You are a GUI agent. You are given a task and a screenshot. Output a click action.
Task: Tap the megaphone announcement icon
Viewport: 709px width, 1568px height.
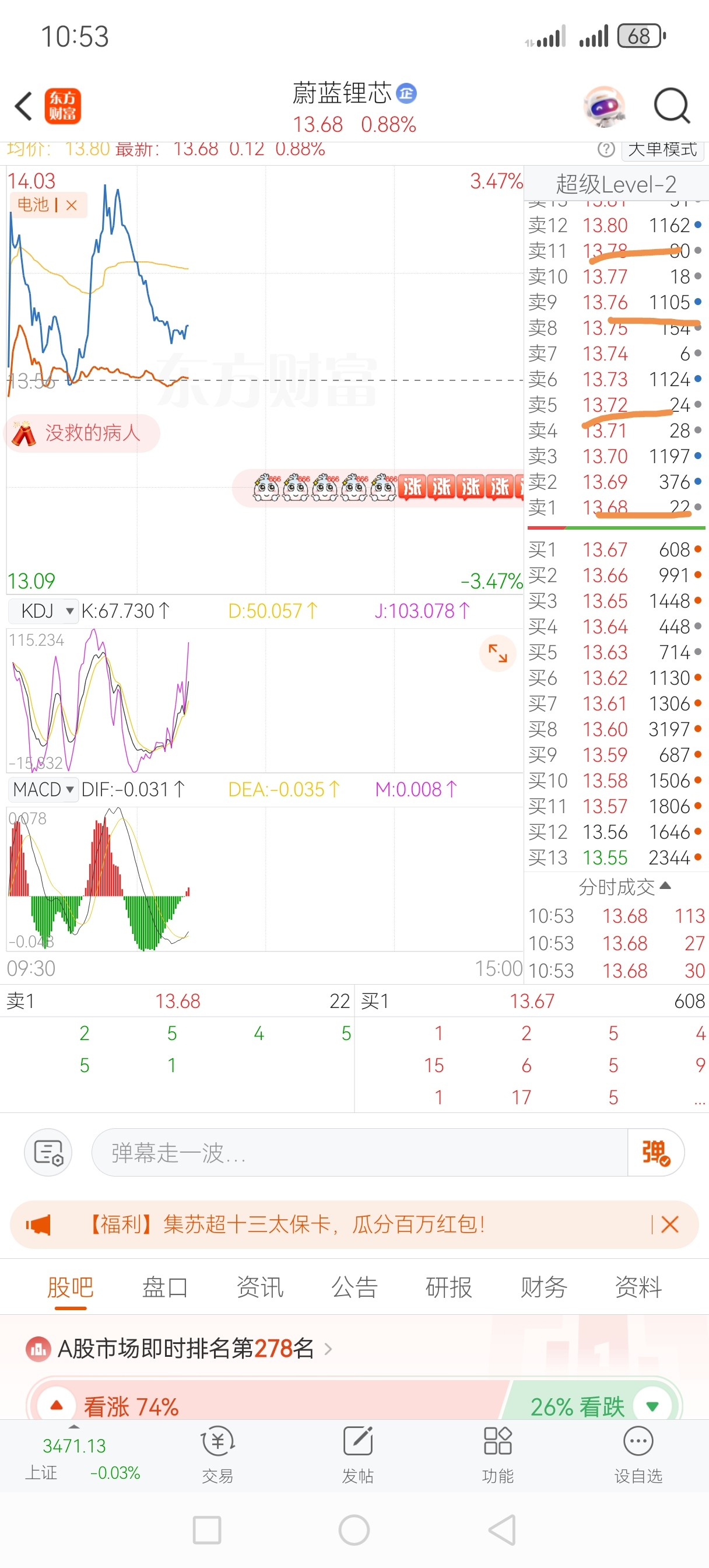pos(38,1224)
